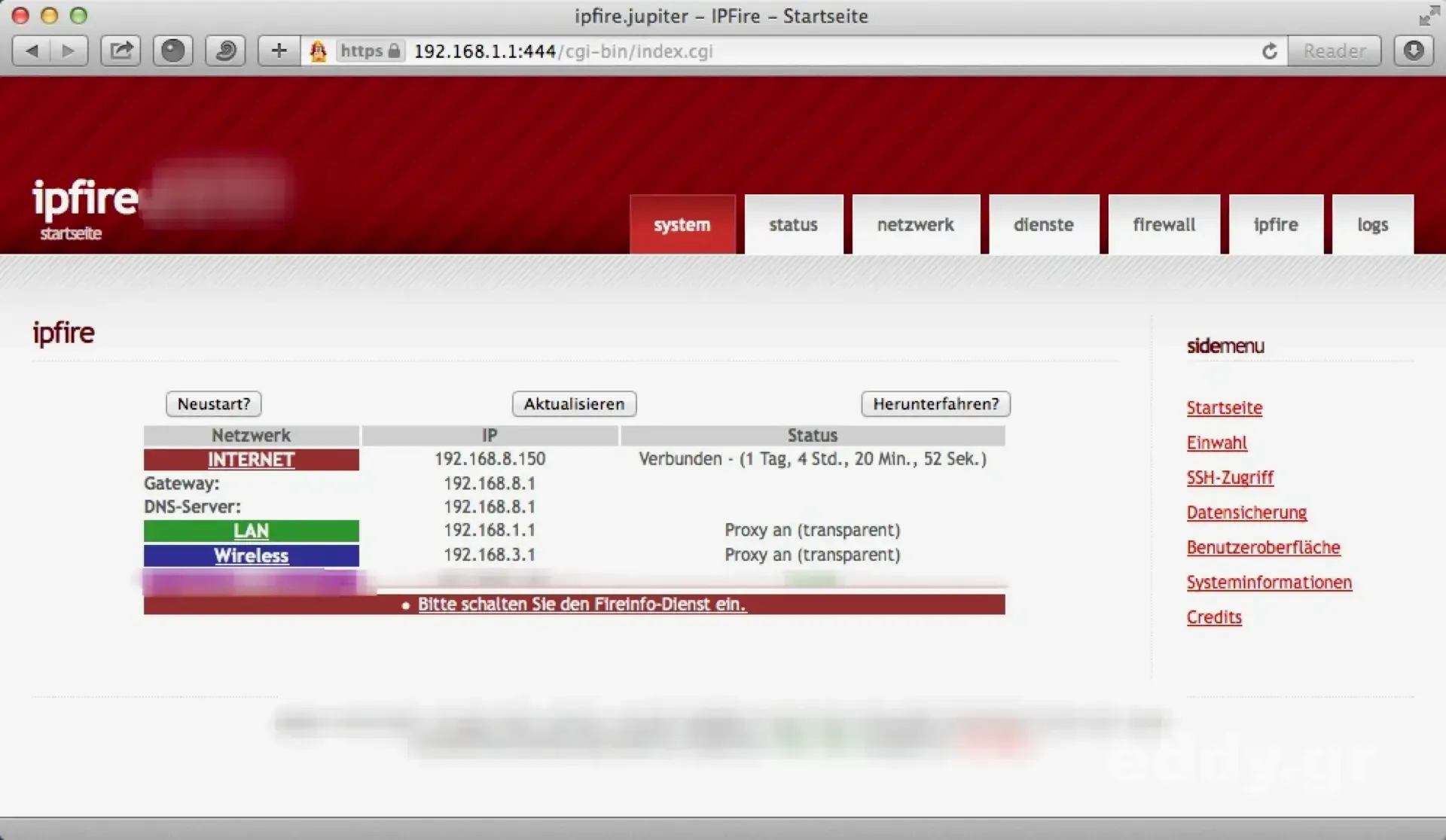1446x840 pixels.
Task: Open SSH-Zugriff in the sidemenu
Action: pyautogui.click(x=1229, y=478)
